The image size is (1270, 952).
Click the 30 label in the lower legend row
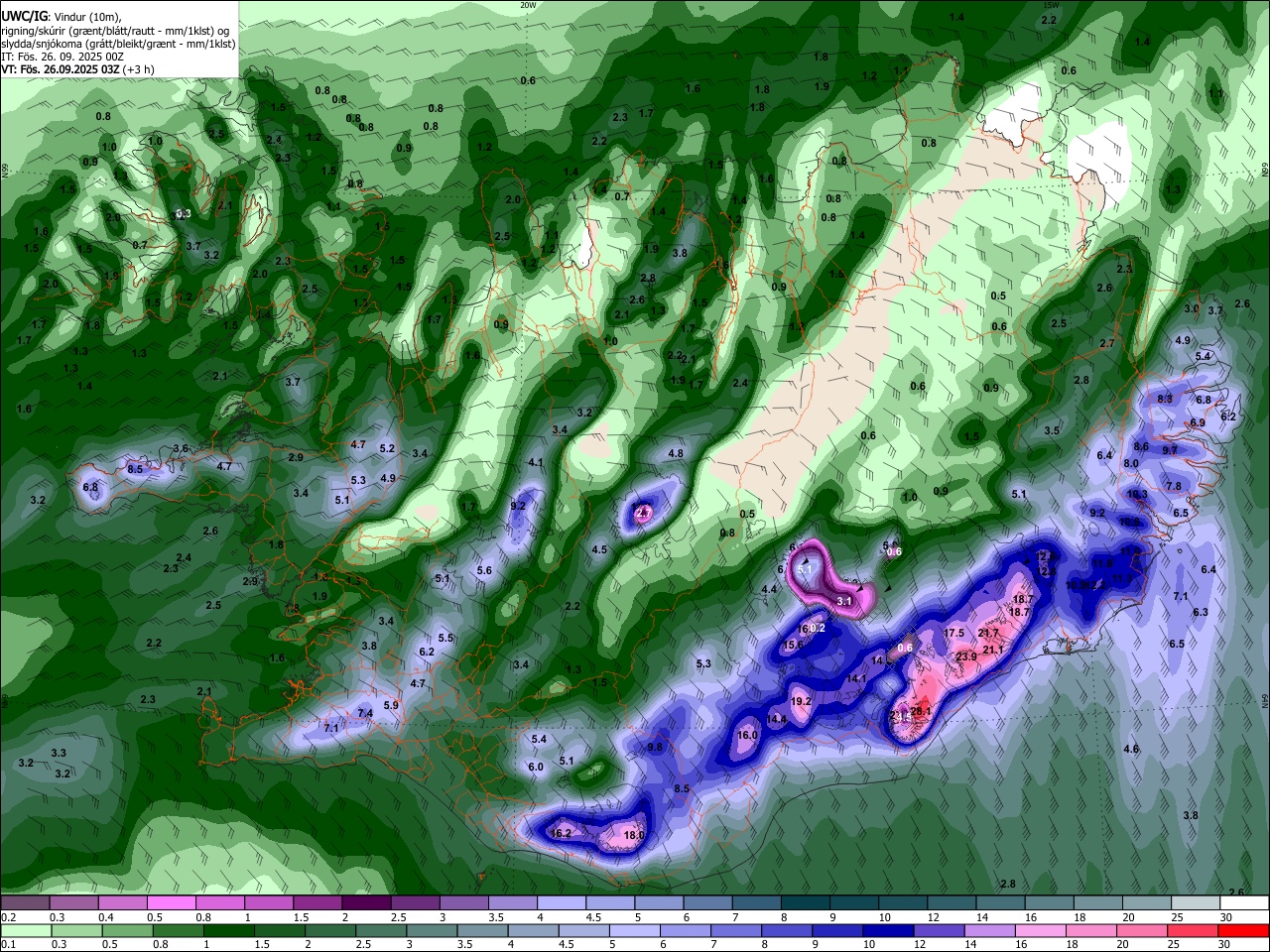pyautogui.click(x=1226, y=945)
